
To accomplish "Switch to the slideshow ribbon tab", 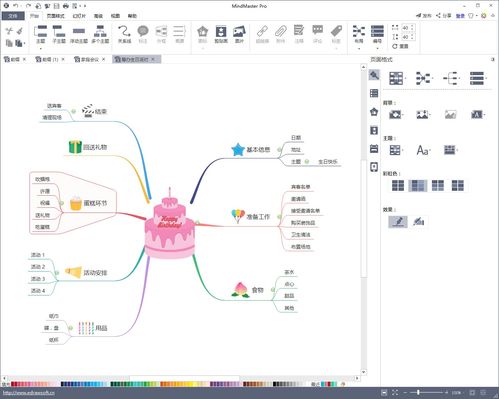I will 79,16.
